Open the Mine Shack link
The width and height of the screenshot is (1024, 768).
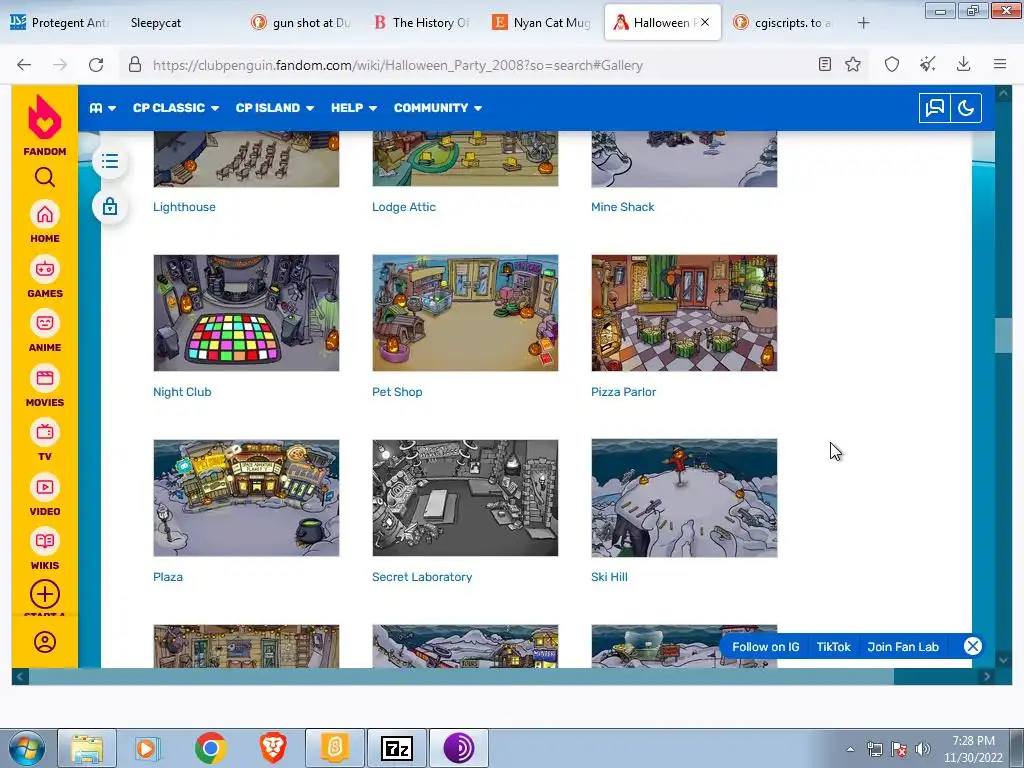point(622,207)
